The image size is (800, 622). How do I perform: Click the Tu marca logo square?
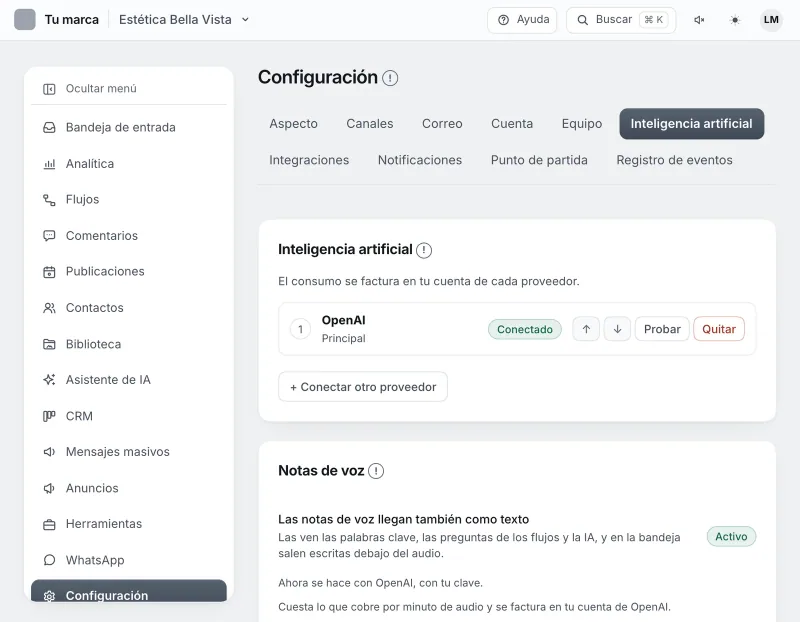24,20
